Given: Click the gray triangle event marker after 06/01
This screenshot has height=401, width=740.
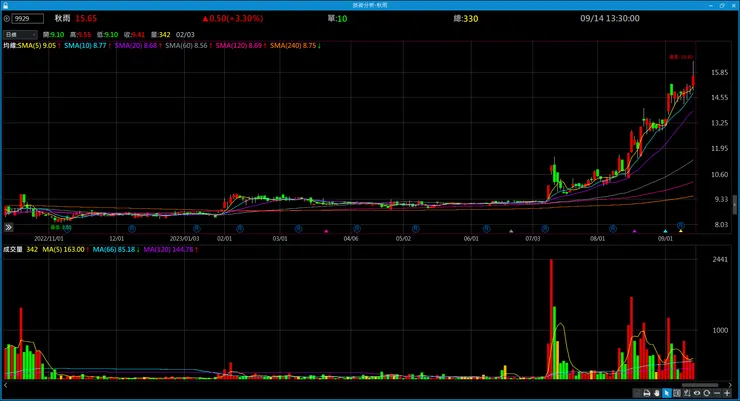Looking at the screenshot, I should pyautogui.click(x=511, y=231).
